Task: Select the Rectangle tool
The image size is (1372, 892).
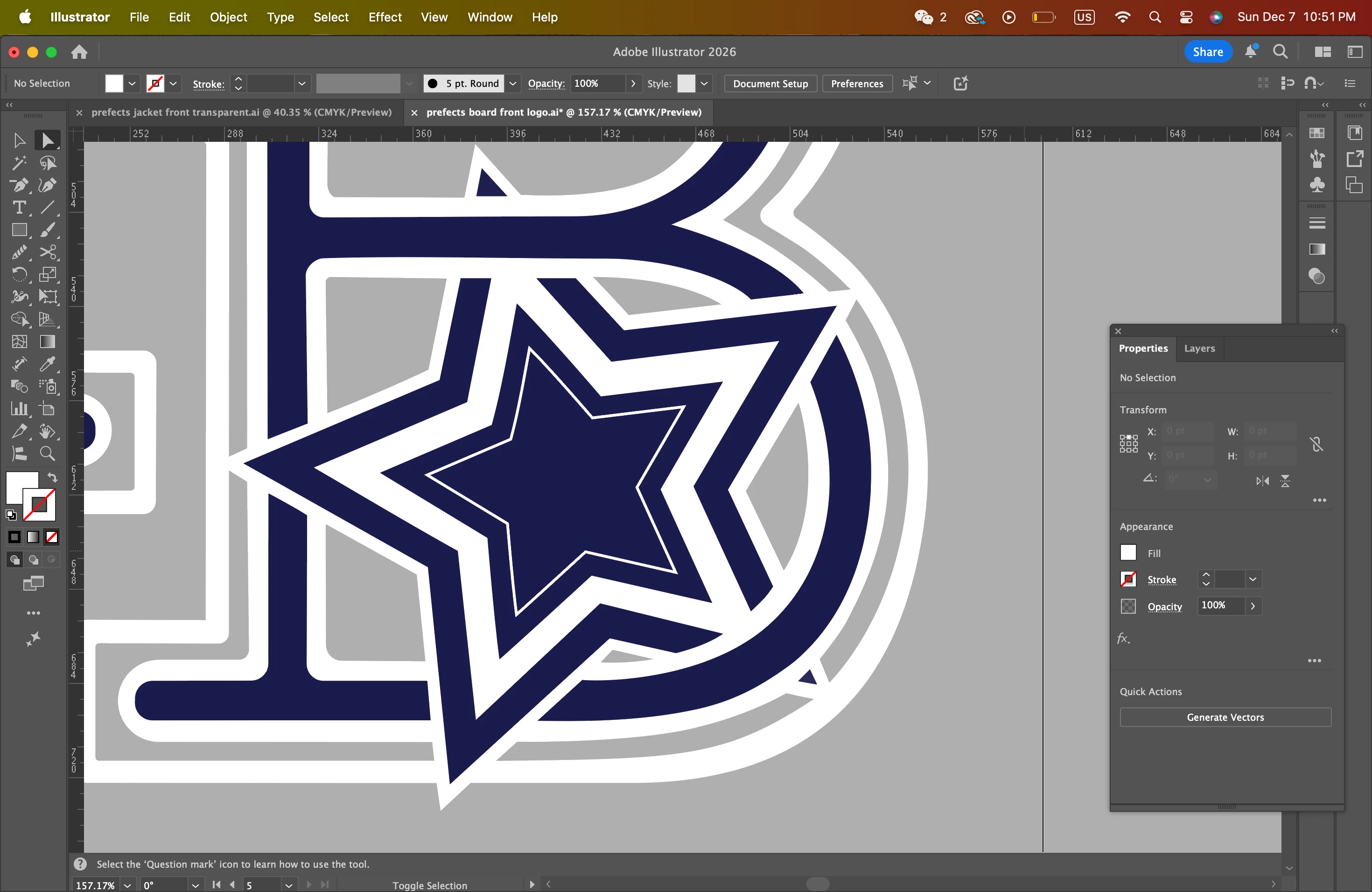Action: [x=19, y=230]
